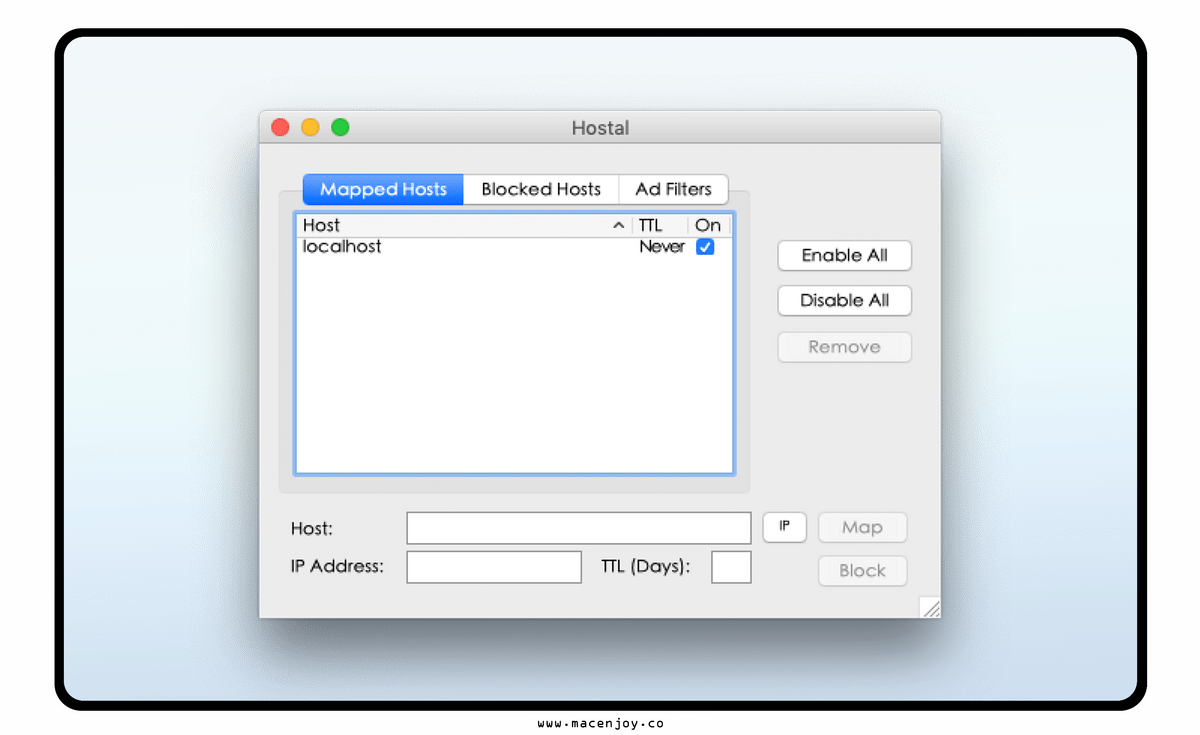This screenshot has width=1200, height=735.
Task: Sort the list by Host column header
Action: click(465, 226)
